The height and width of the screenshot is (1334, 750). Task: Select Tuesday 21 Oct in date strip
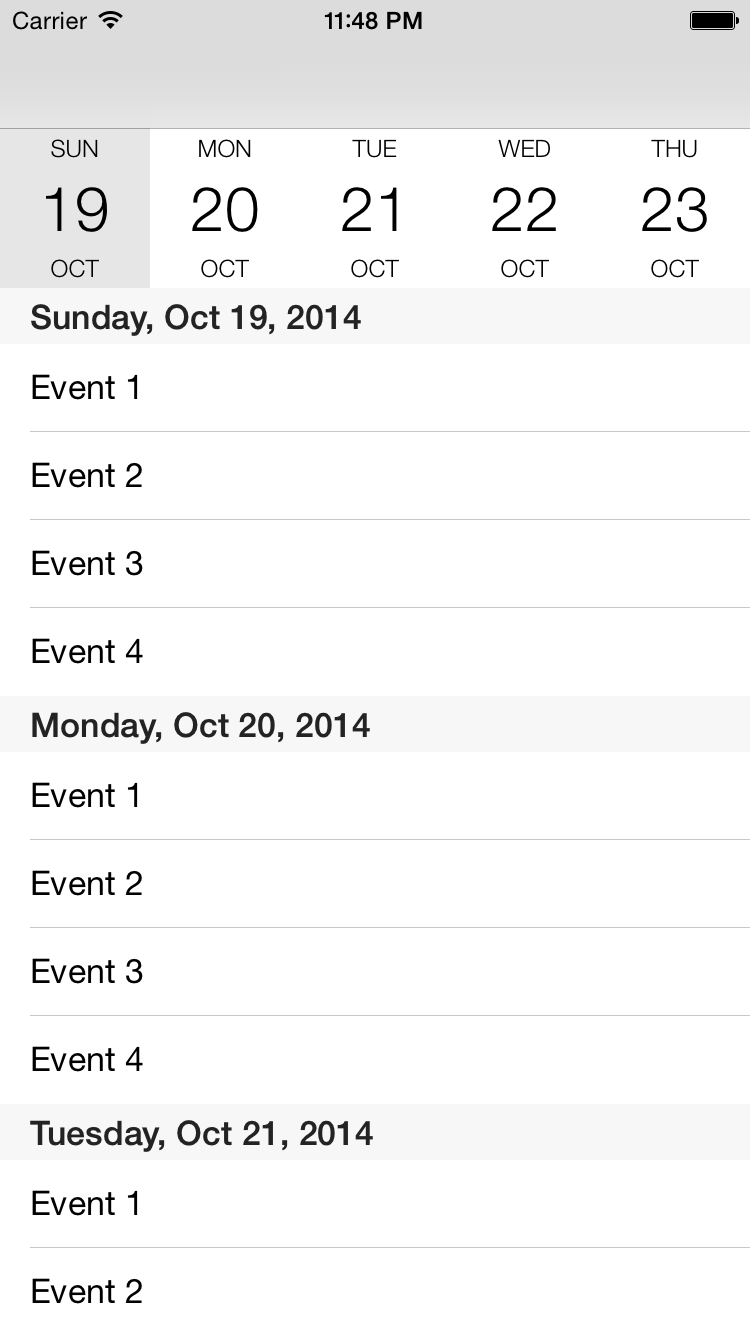coord(375,208)
